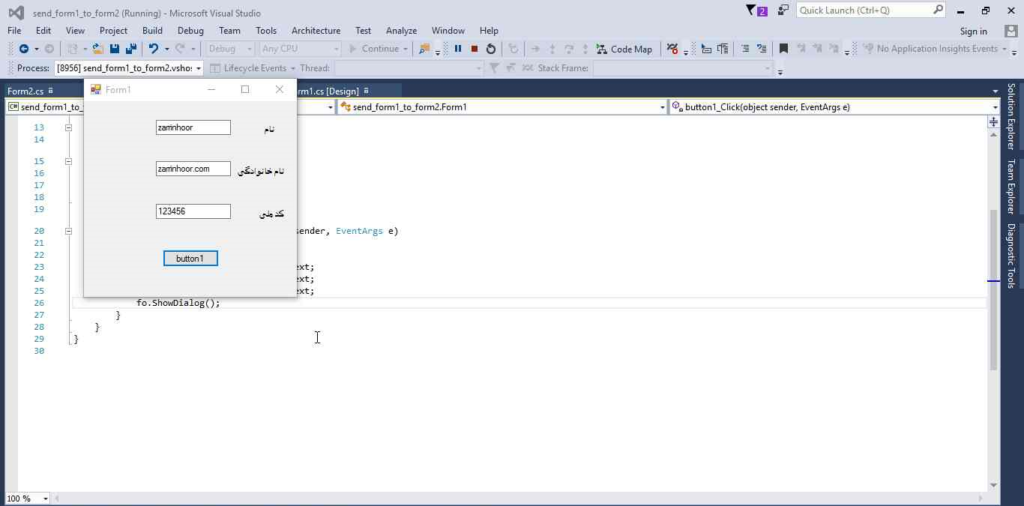
Task: Click the Sign in link
Action: [x=973, y=31]
